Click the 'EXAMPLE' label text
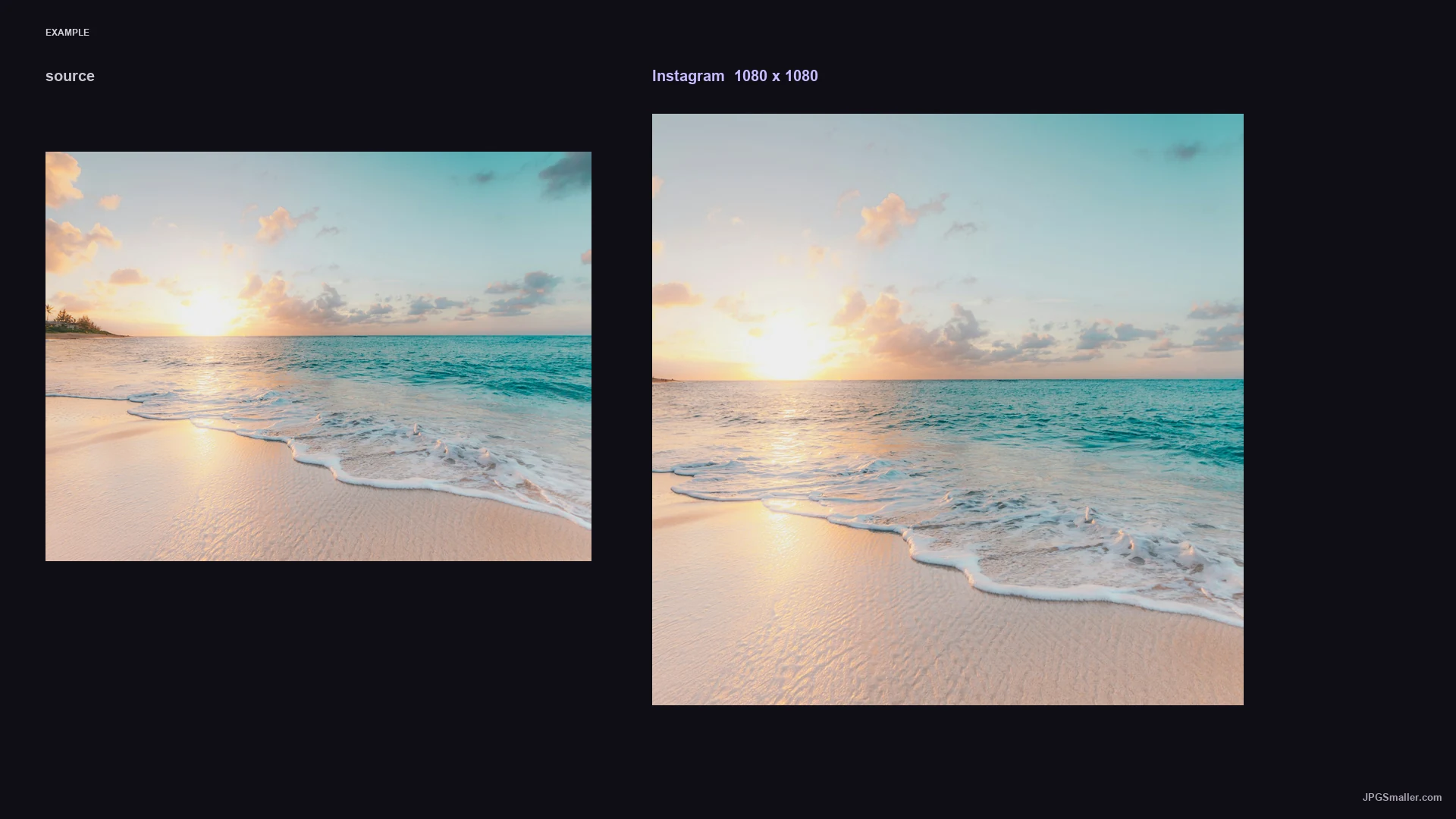 pos(67,33)
